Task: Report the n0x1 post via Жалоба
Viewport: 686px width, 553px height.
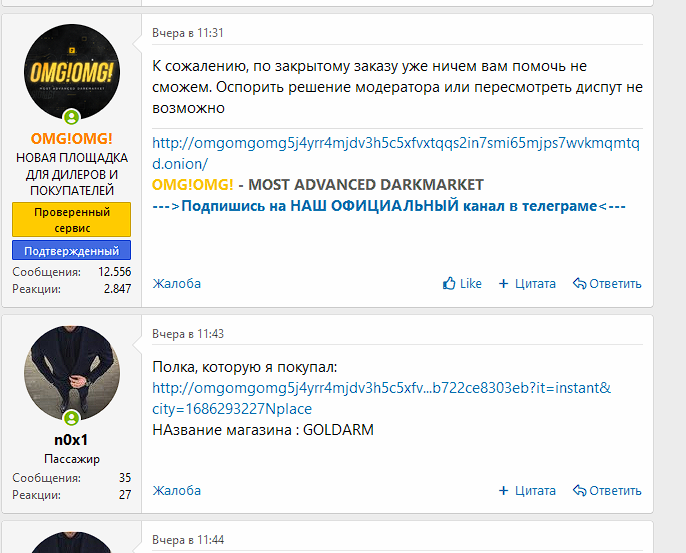Action: (x=176, y=491)
